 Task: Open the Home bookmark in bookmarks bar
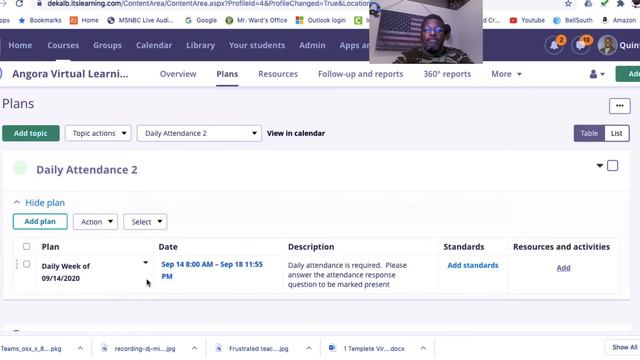click(84, 20)
